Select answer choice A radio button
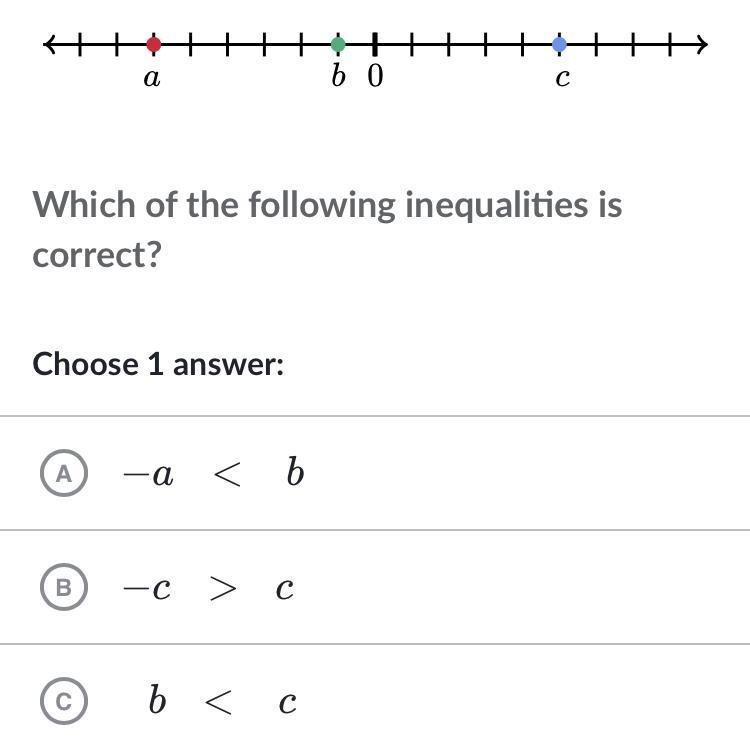This screenshot has width=750, height=750. coord(64,474)
